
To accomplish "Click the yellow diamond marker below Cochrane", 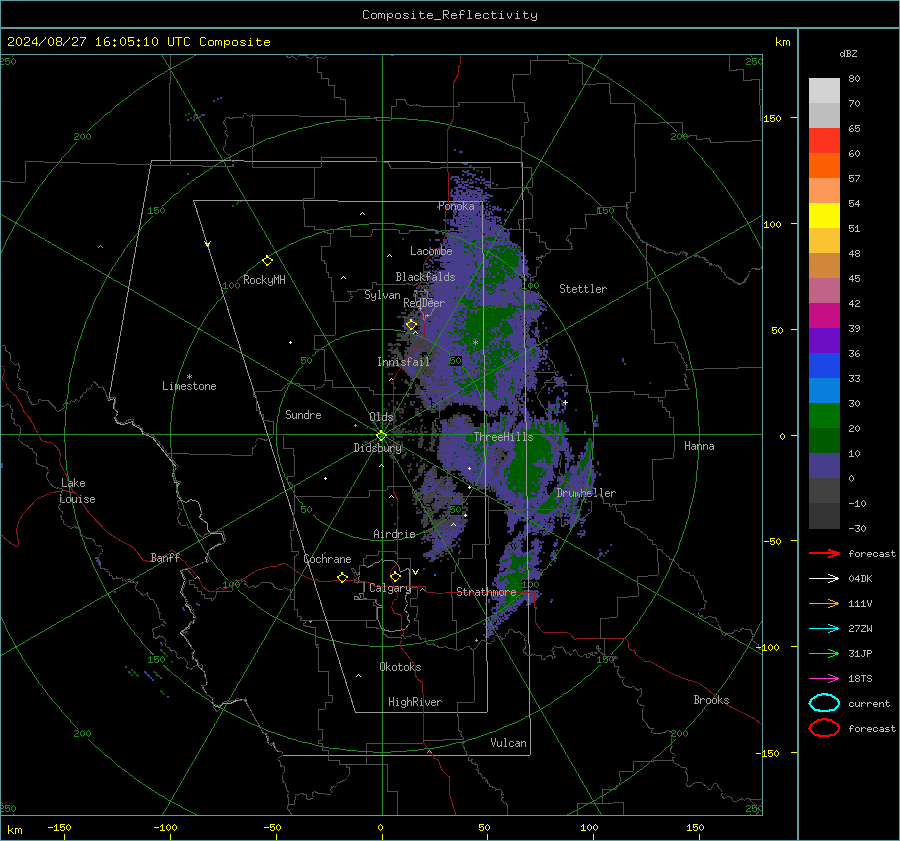I will [x=342, y=577].
